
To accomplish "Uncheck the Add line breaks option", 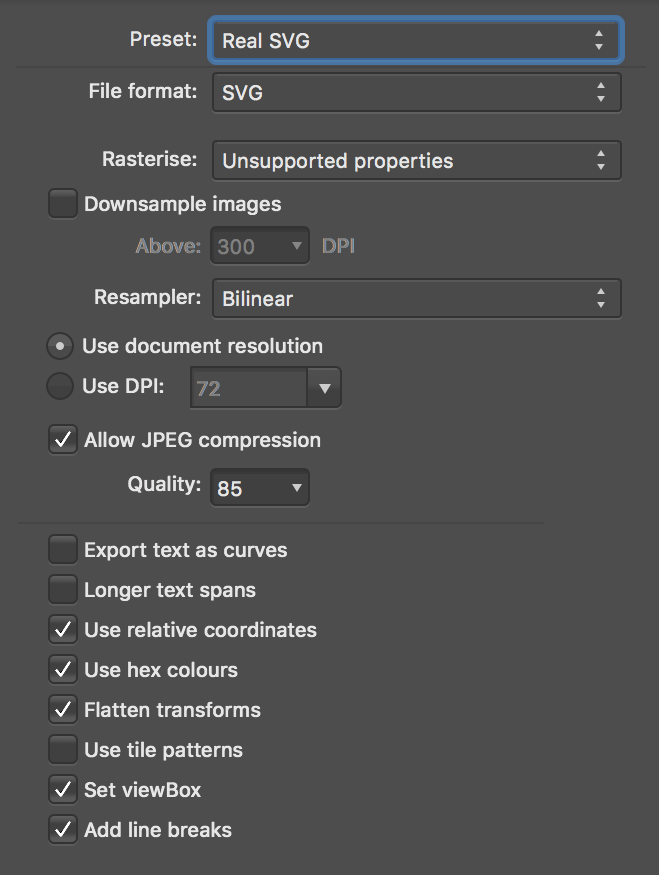I will 63,830.
